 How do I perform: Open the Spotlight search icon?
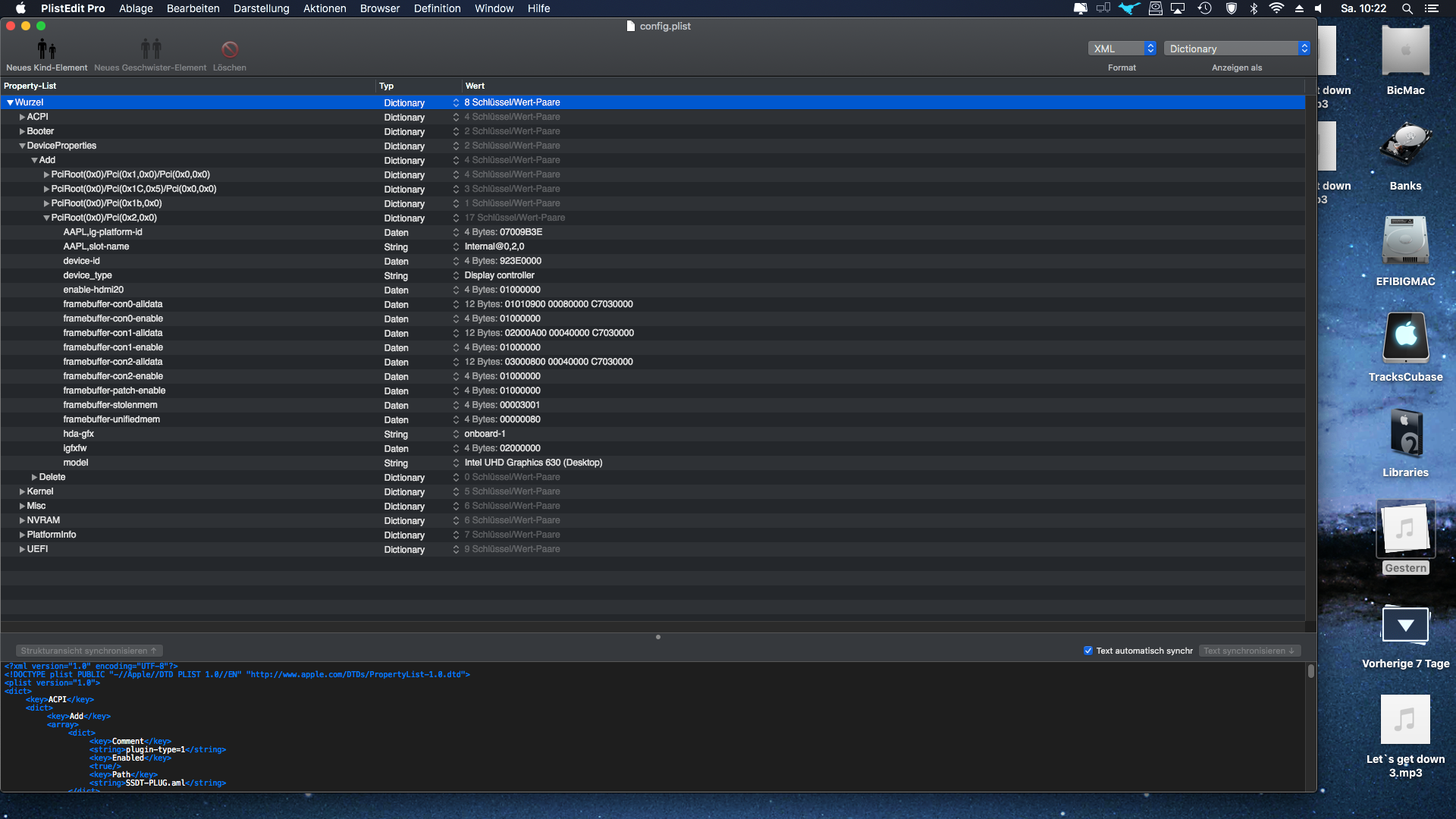tap(1407, 8)
